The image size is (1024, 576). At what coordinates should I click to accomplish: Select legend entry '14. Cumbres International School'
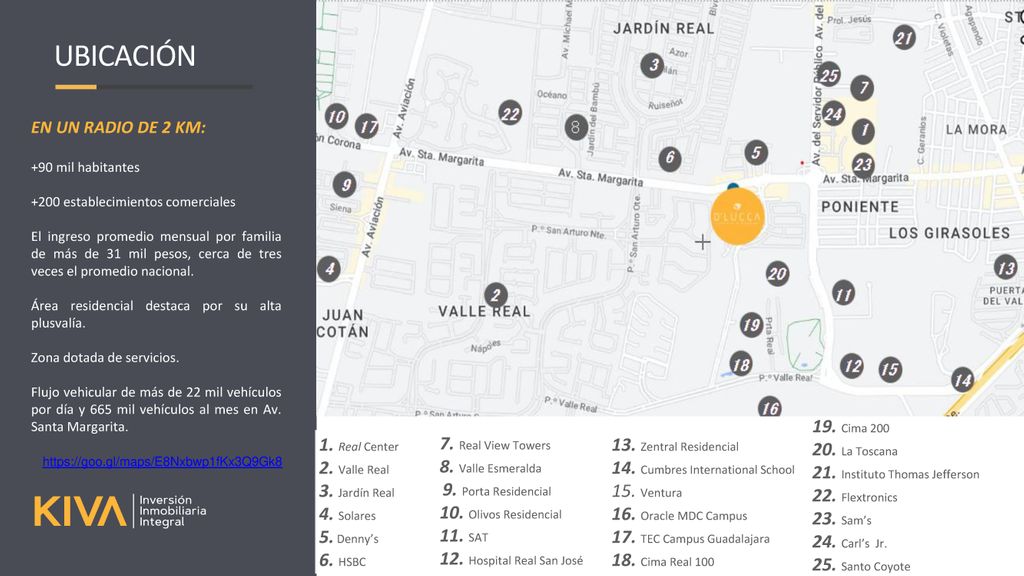tap(703, 469)
